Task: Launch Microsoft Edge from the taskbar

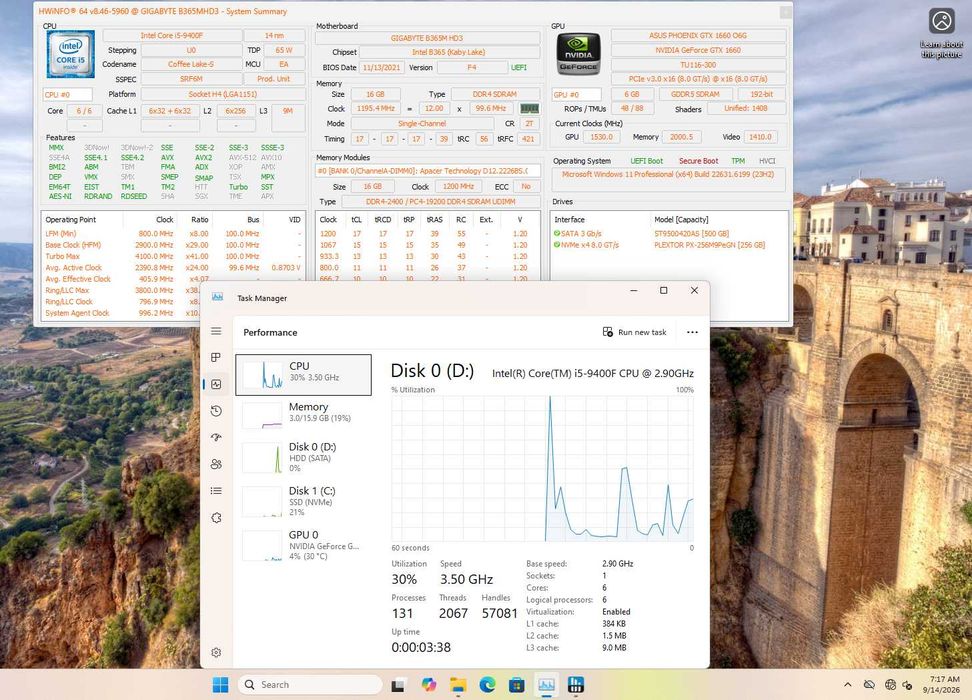Action: coord(487,684)
